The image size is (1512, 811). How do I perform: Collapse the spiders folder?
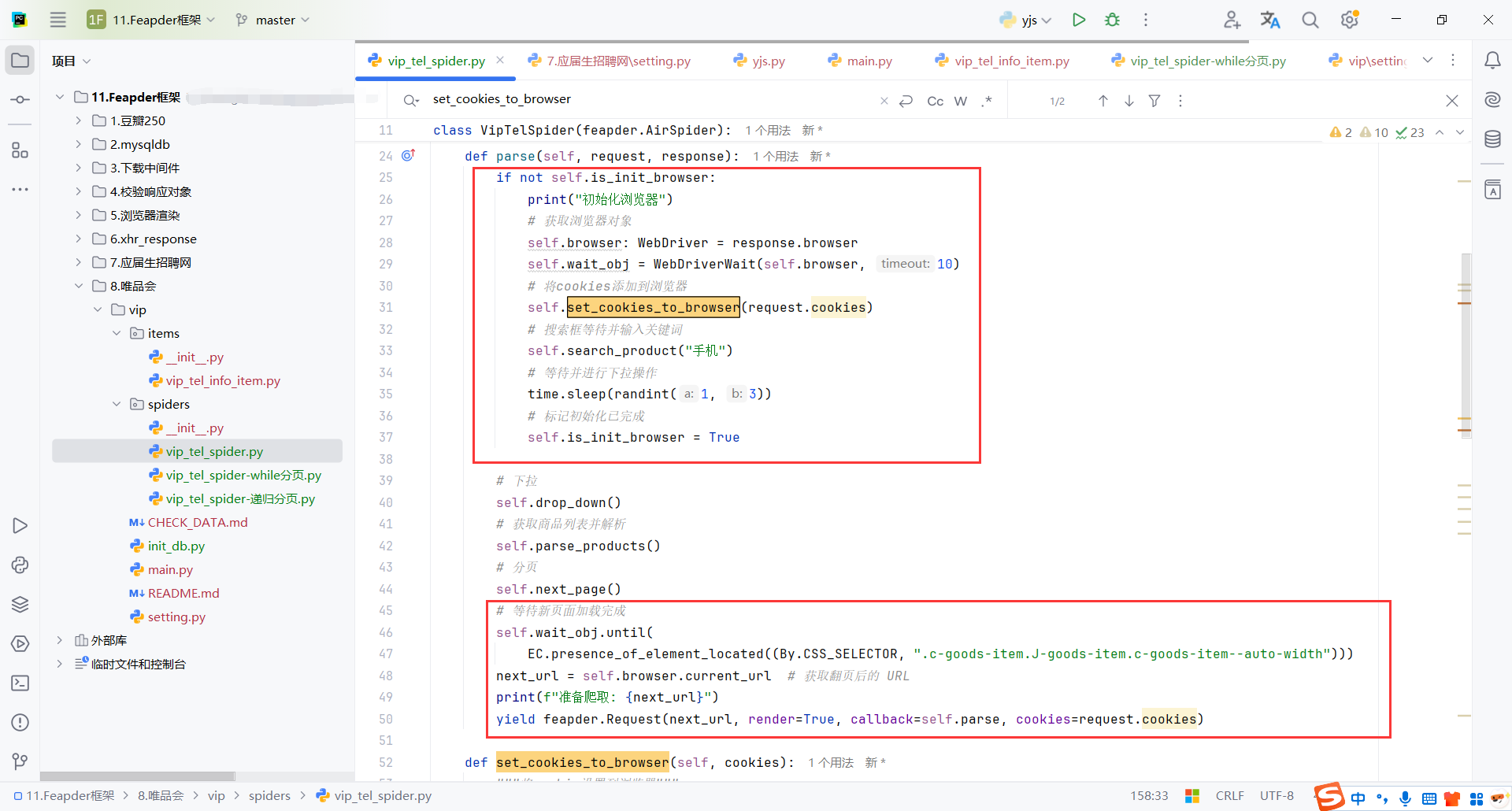[x=117, y=404]
